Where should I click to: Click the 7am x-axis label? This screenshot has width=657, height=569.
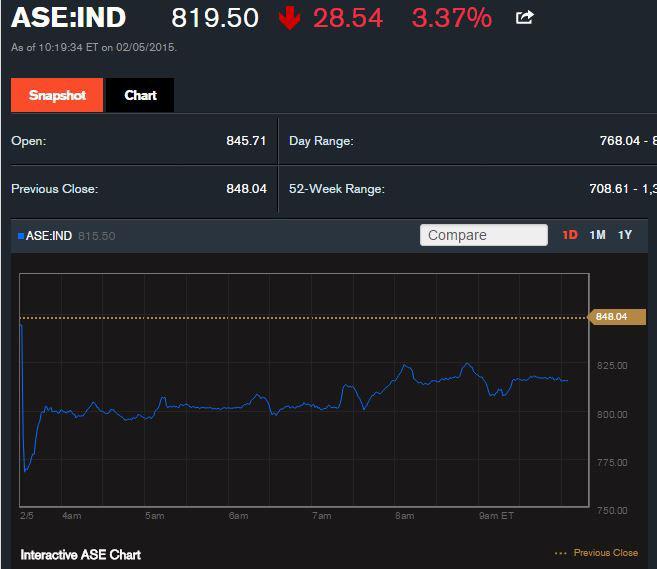pyautogui.click(x=321, y=516)
